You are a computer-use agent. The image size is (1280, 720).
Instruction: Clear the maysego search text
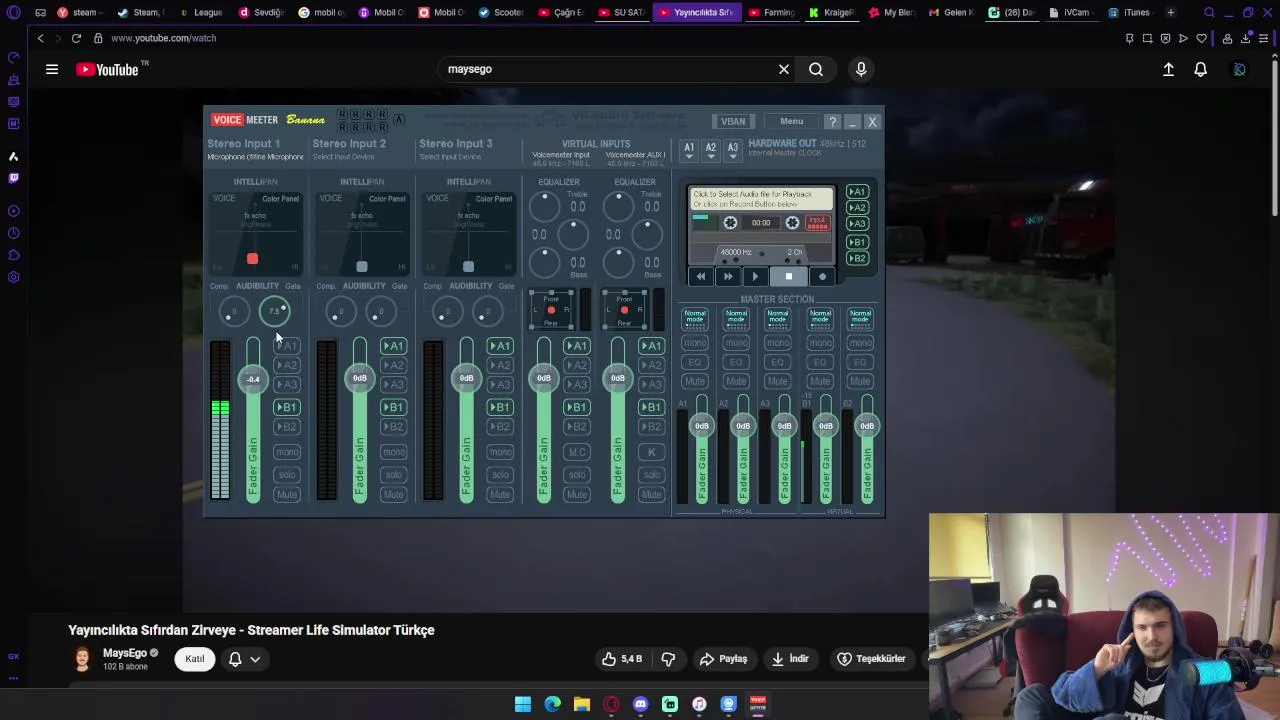(x=784, y=69)
